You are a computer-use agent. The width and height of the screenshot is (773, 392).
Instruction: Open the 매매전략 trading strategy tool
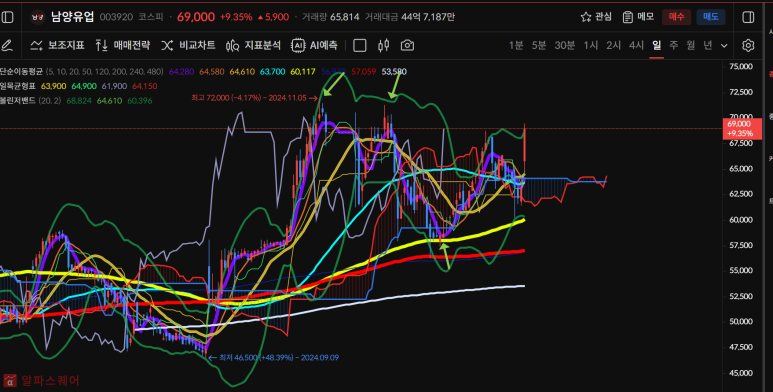pyautogui.click(x=123, y=45)
